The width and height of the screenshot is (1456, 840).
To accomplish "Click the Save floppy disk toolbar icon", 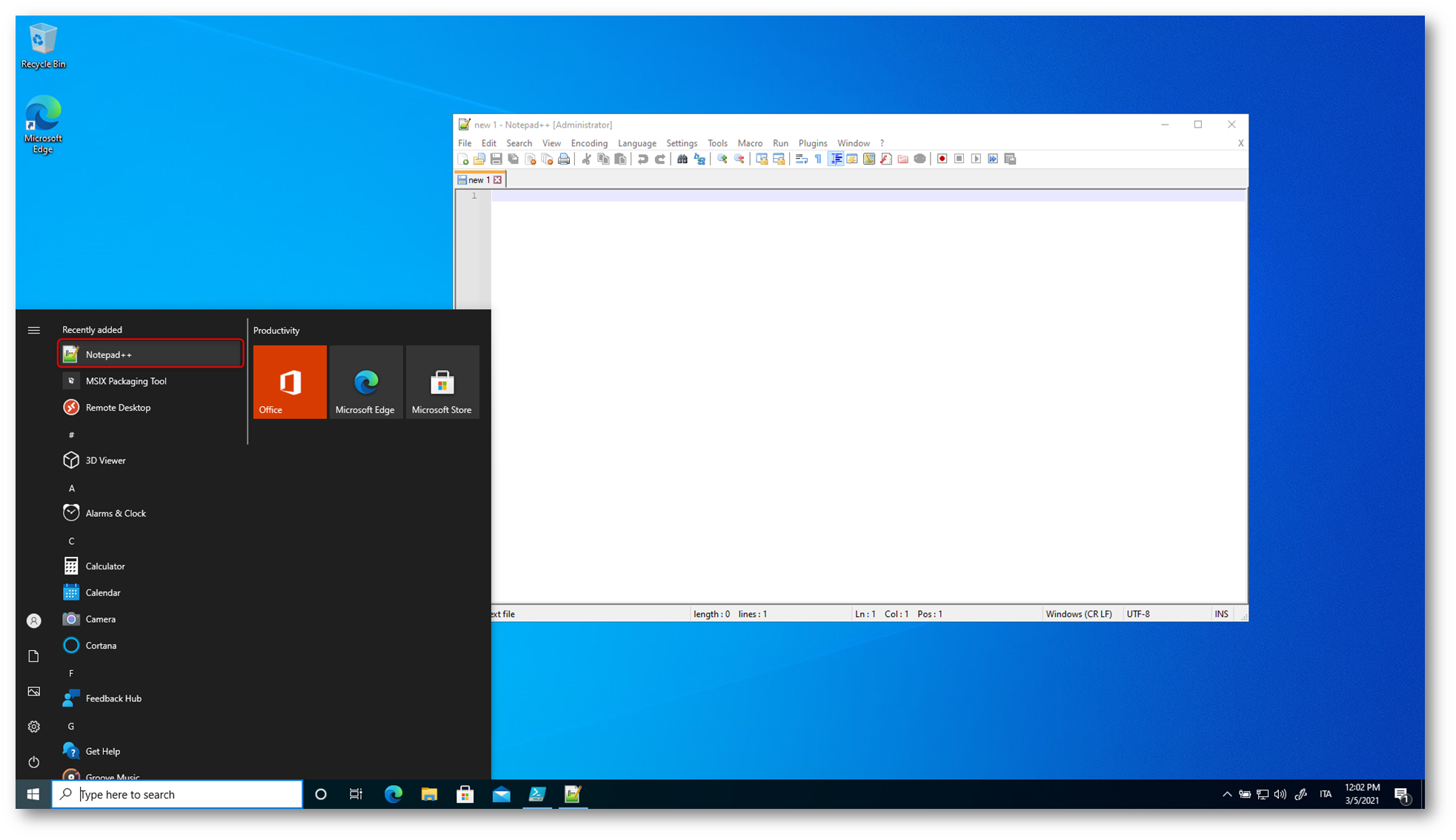I will click(x=496, y=159).
